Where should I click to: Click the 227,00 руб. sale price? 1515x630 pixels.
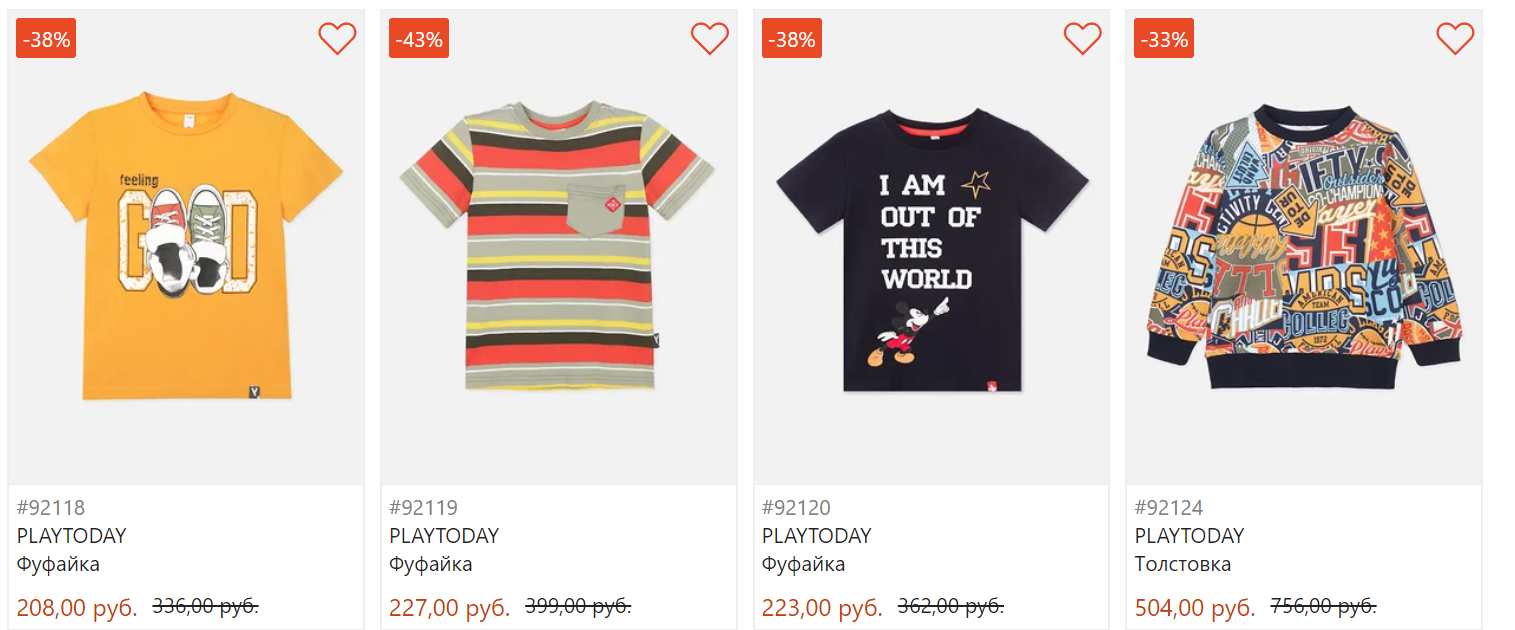(450, 607)
